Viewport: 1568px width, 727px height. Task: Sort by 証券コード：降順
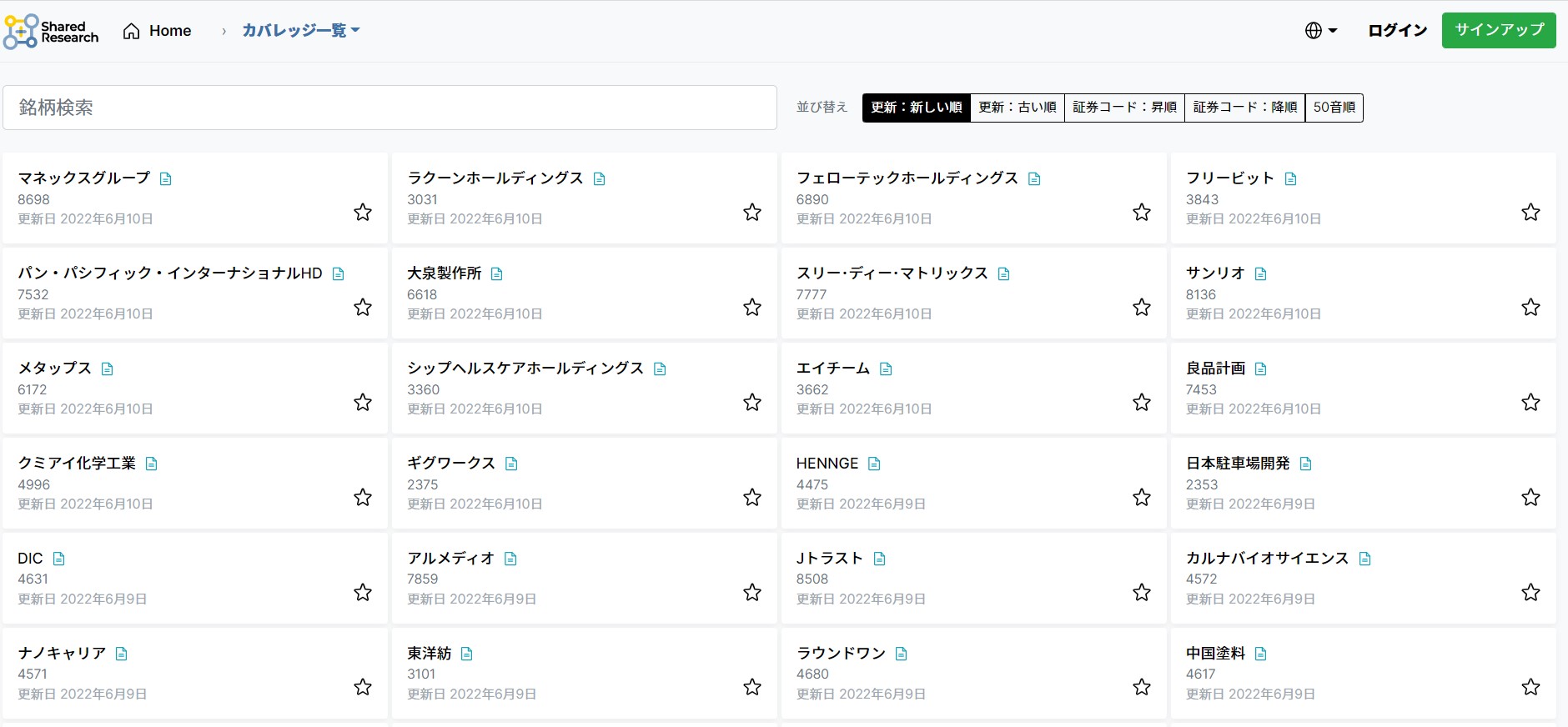[1244, 108]
